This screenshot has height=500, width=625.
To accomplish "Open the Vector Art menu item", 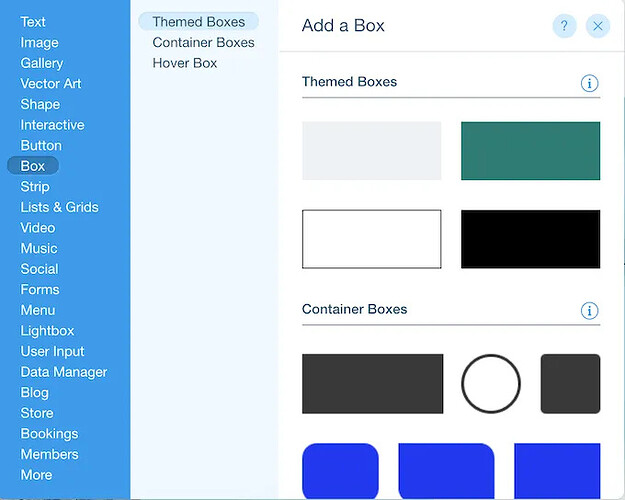I will pos(51,84).
